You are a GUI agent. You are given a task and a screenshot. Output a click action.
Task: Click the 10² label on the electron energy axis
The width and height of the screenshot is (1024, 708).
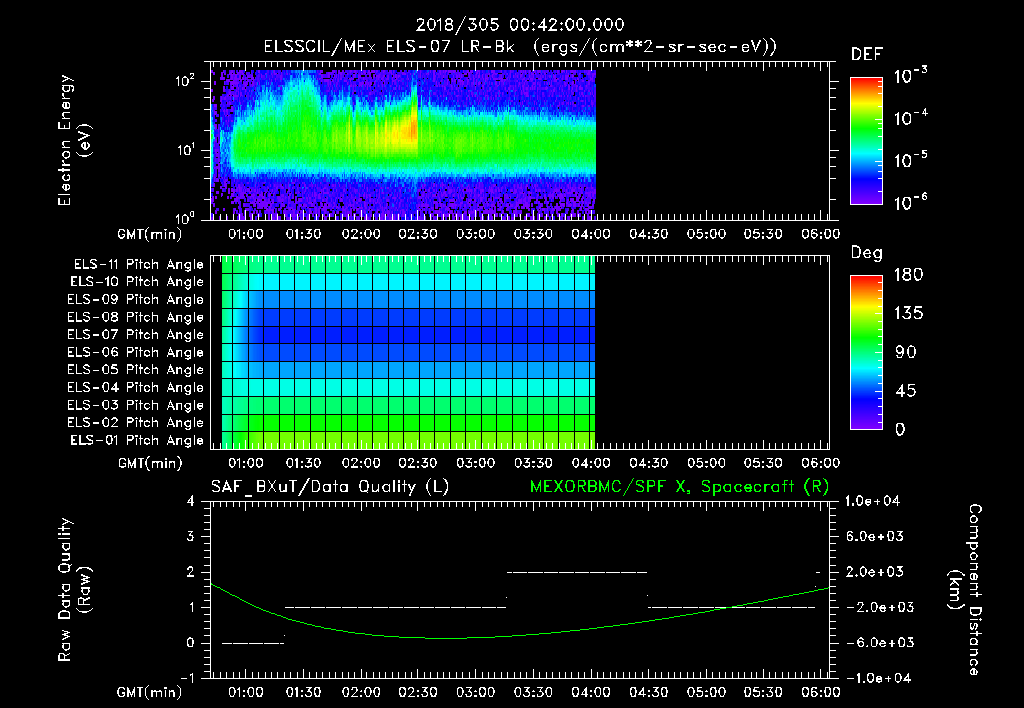(185, 80)
